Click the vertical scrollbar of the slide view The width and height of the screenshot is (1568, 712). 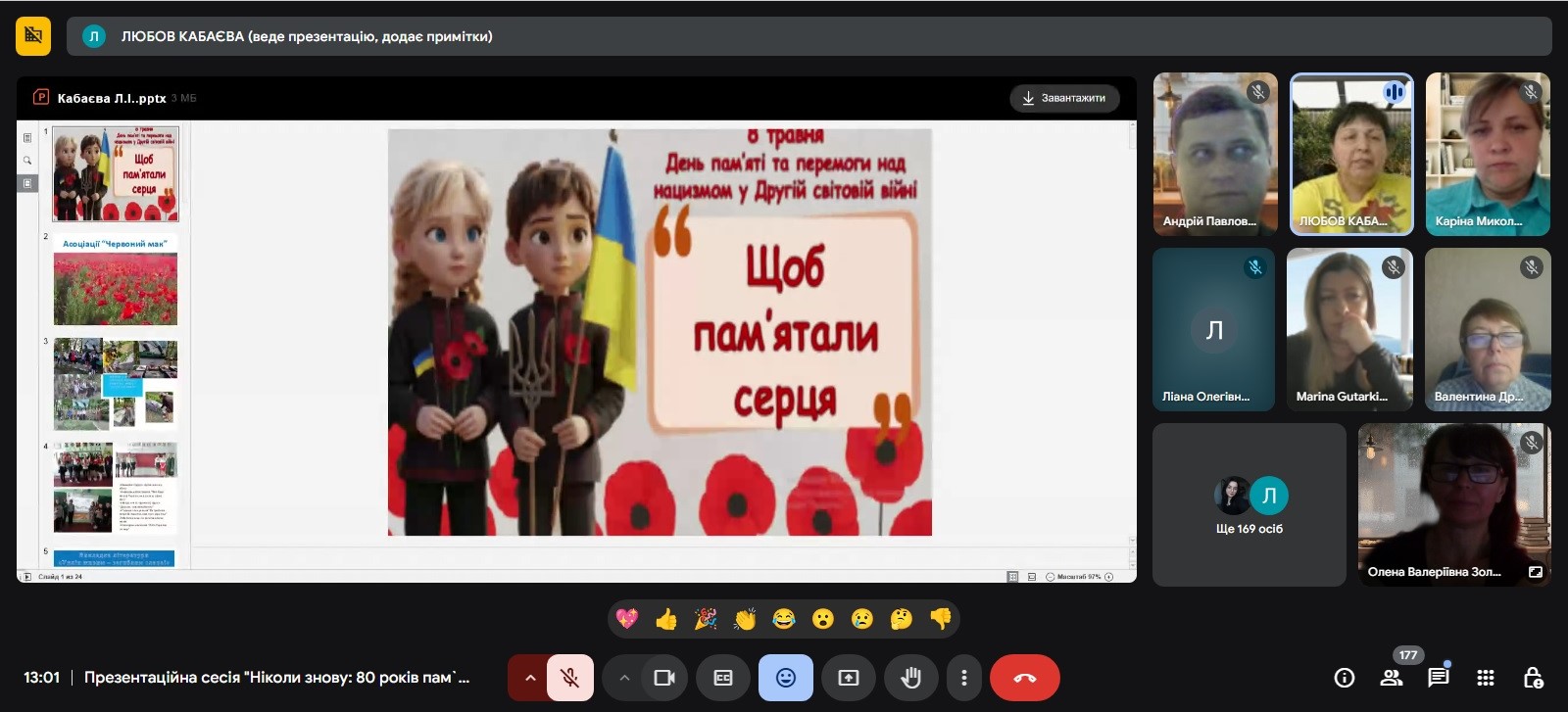(1132, 333)
